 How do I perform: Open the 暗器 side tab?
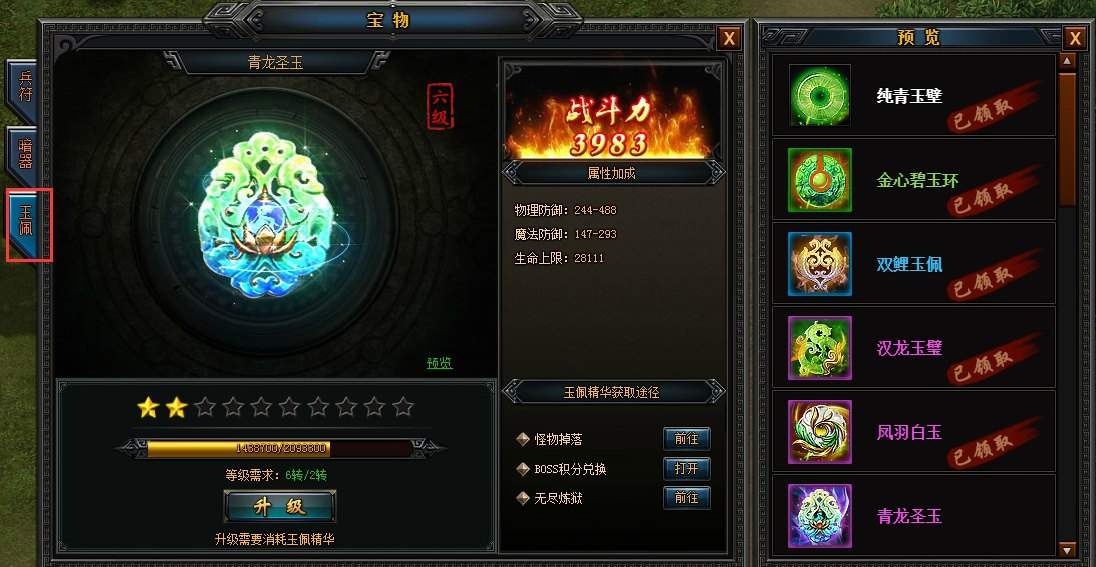click(x=23, y=155)
